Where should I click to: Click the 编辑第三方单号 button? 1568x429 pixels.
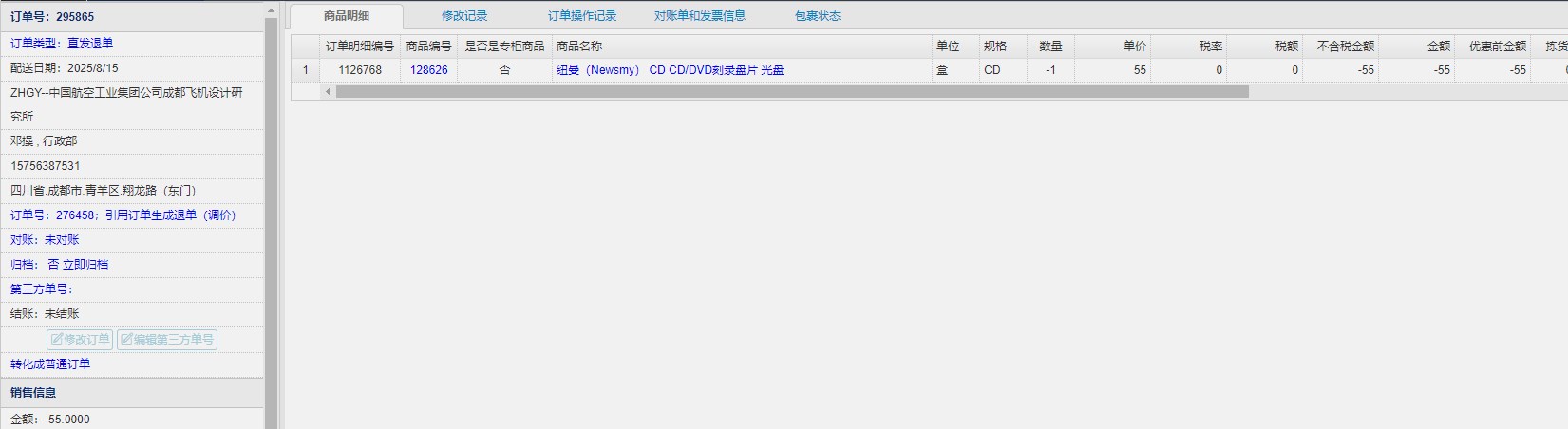click(167, 340)
